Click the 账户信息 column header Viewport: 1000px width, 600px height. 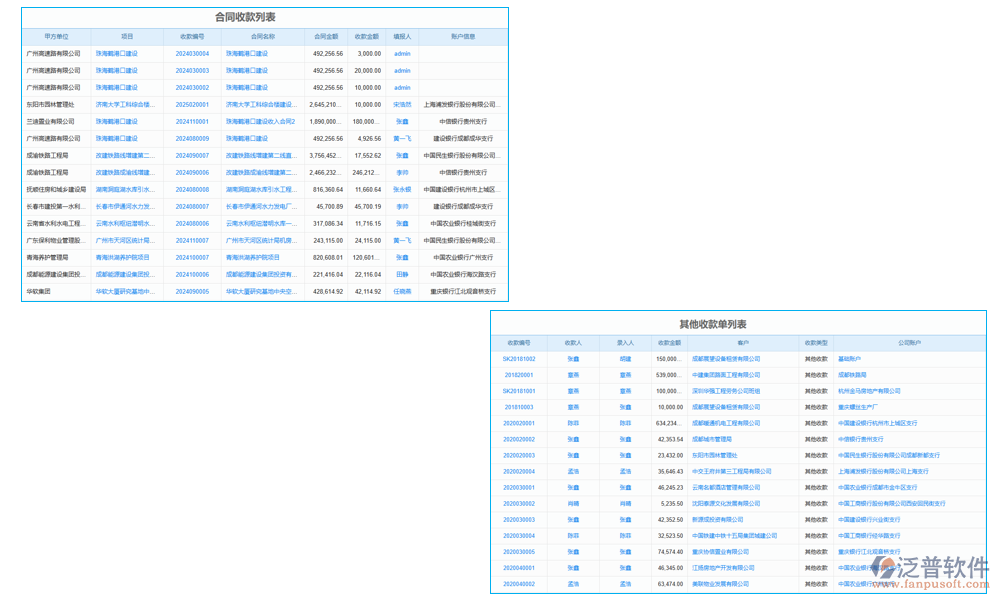(x=463, y=36)
